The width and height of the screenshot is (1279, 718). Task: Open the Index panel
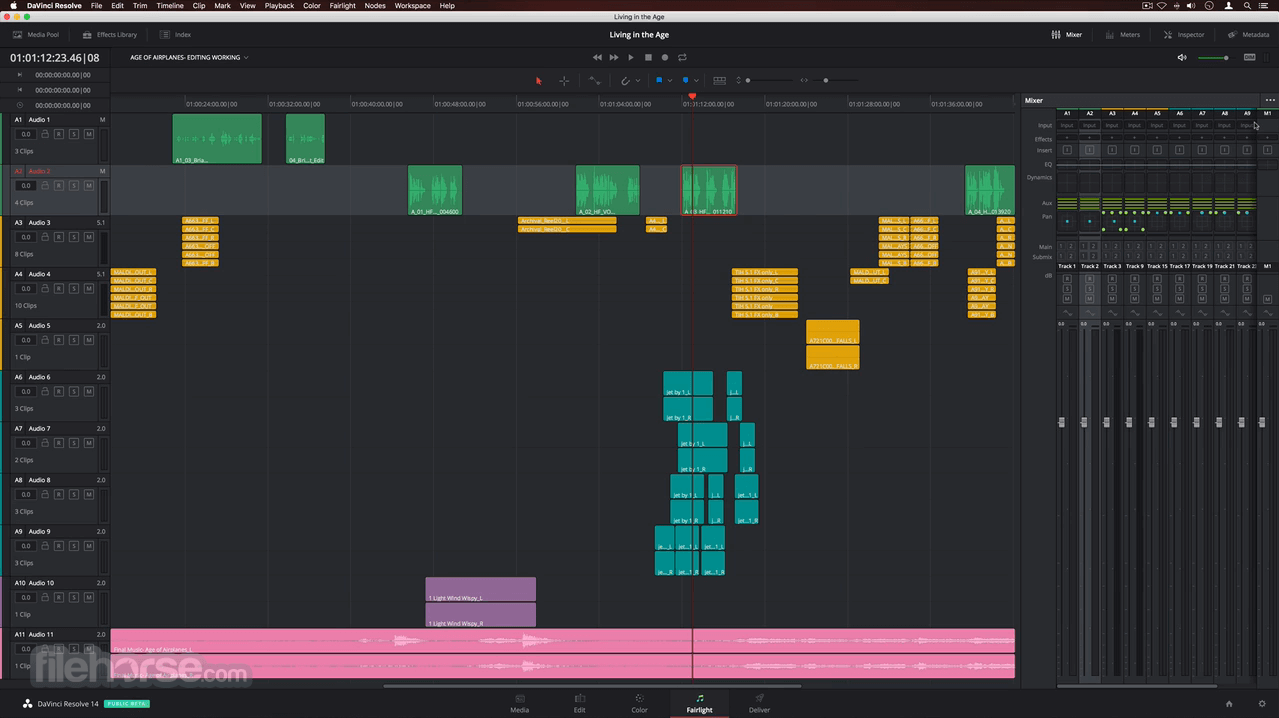click(175, 34)
